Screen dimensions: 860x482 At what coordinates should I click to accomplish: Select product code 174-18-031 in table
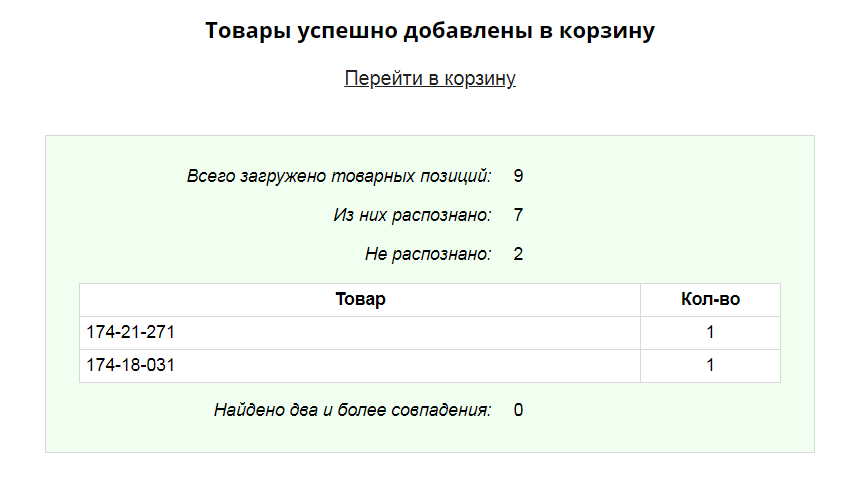(131, 366)
